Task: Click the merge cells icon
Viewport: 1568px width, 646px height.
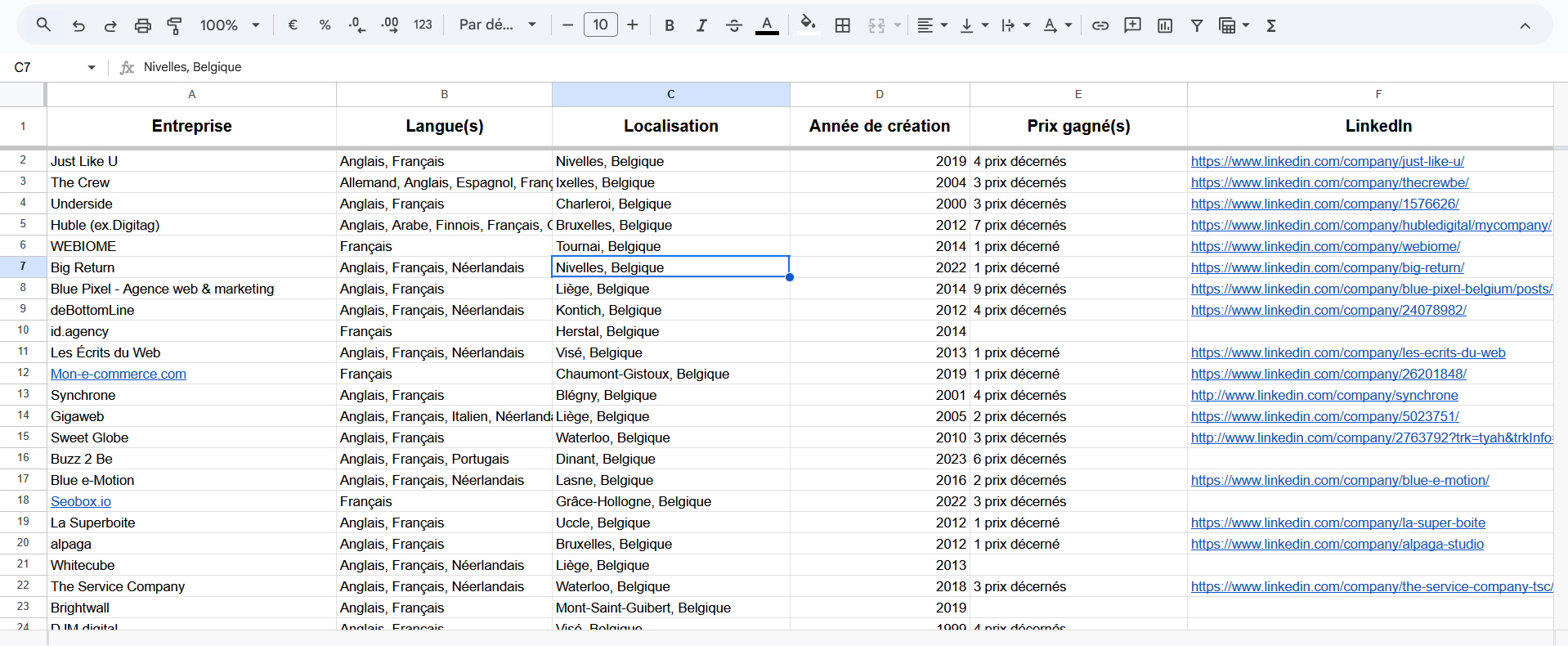Action: [877, 25]
